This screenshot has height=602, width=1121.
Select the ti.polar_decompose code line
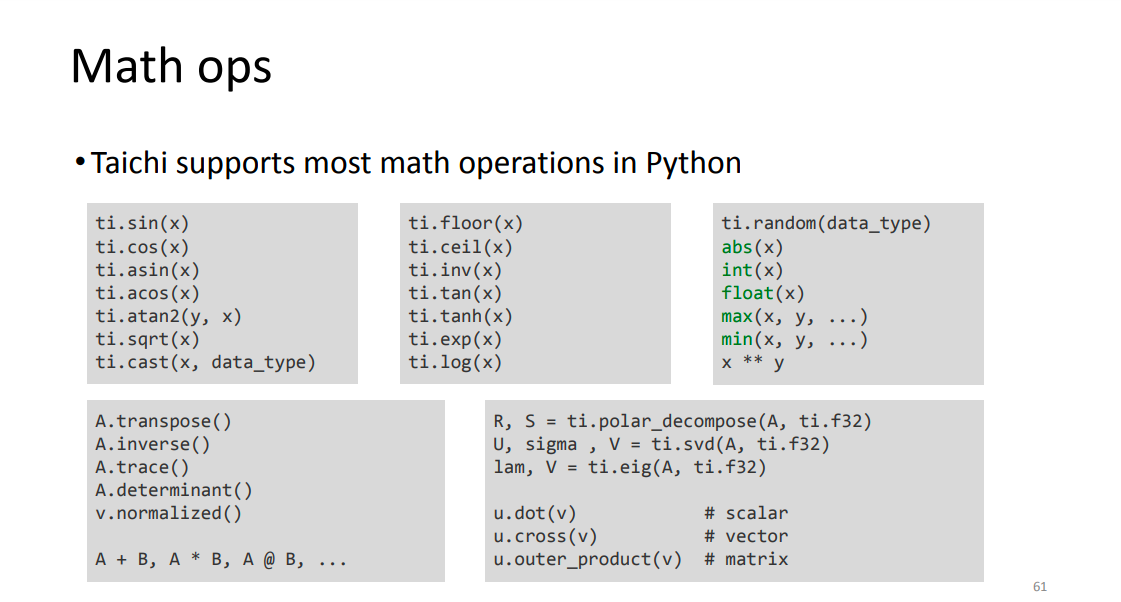tap(683, 421)
